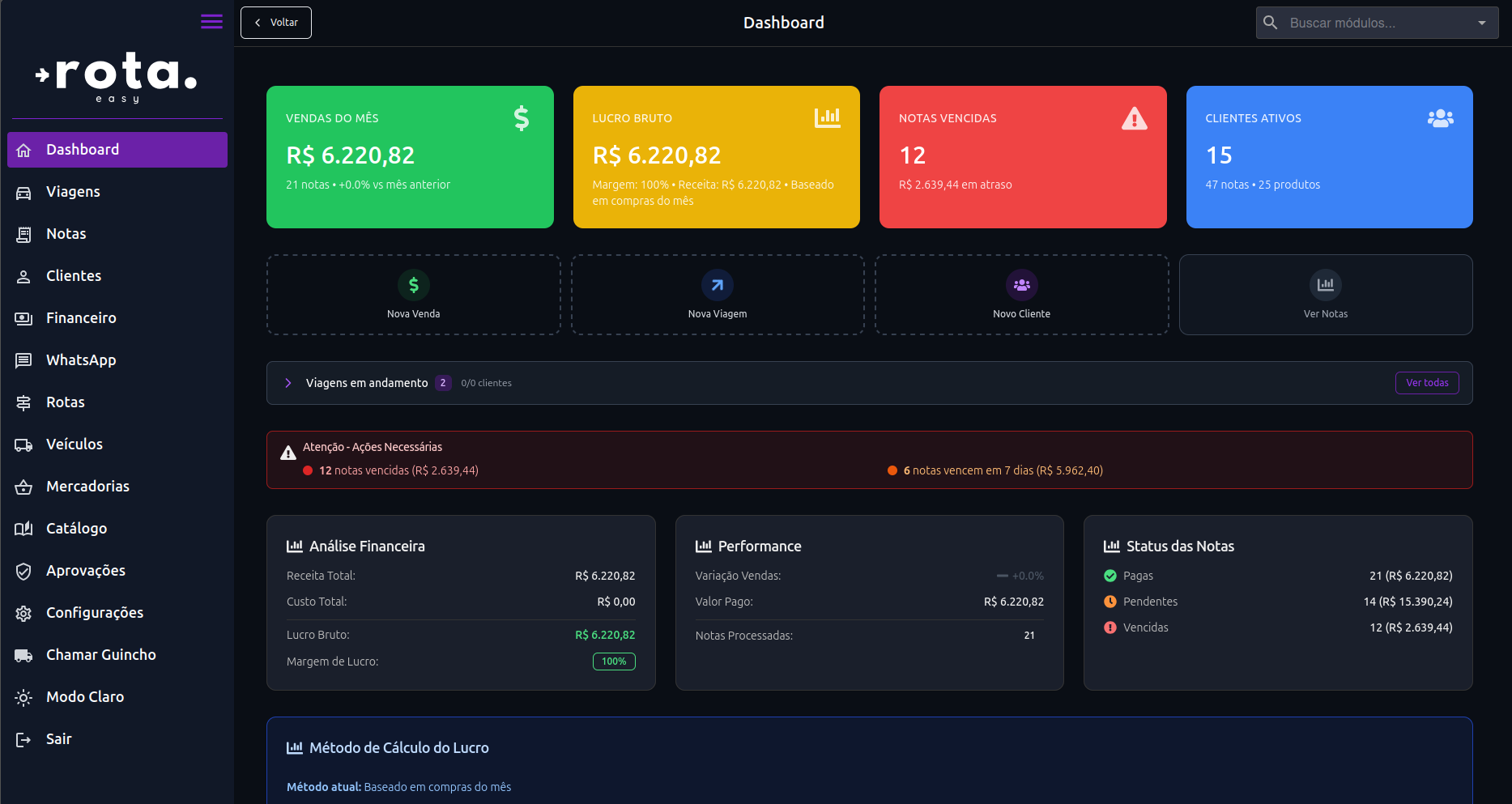Screen dimensions: 1512x804
Task: Open the Mercadorias section
Action: click(x=87, y=486)
